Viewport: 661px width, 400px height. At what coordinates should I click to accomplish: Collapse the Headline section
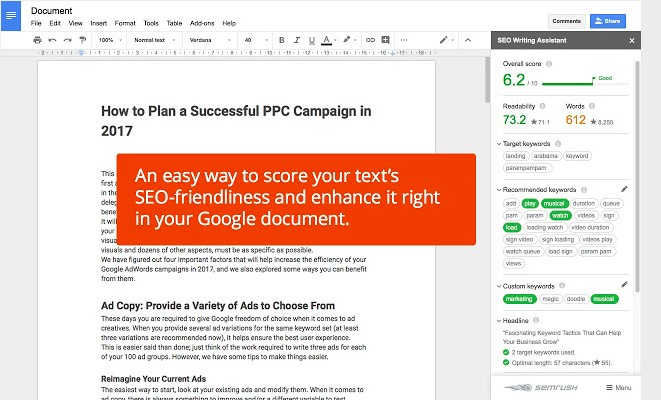click(499, 321)
